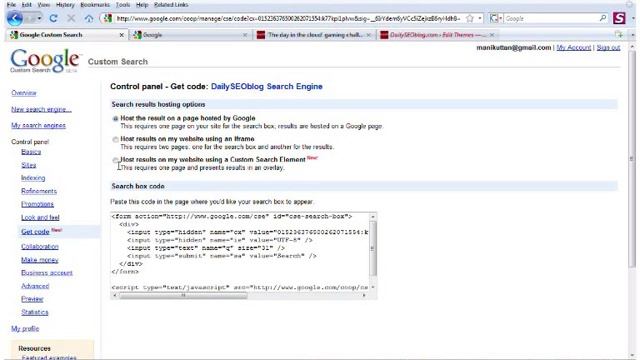
Task: Click the Sign out link
Action: tap(608, 48)
